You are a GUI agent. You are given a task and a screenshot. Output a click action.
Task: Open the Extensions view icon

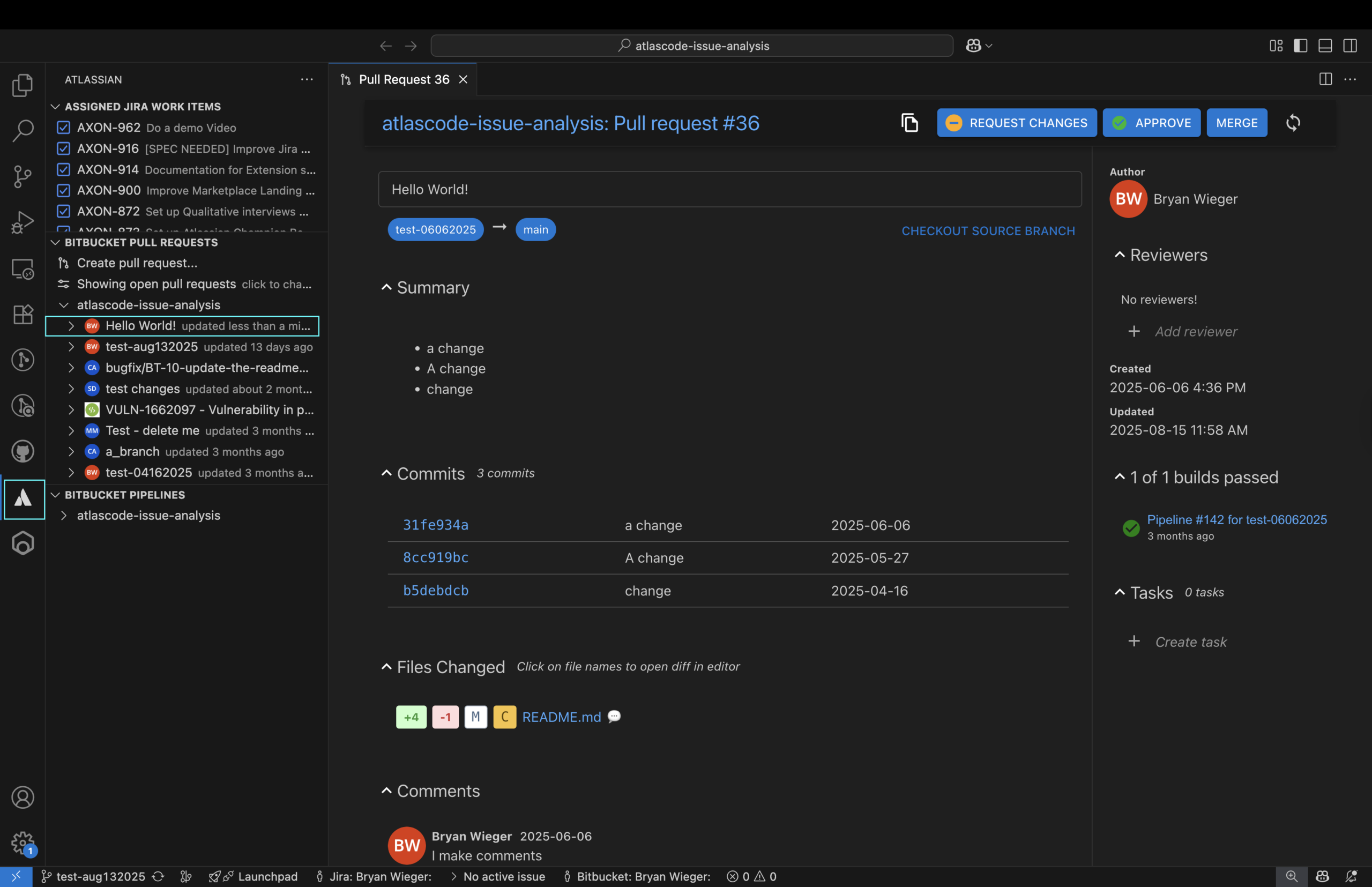click(23, 315)
